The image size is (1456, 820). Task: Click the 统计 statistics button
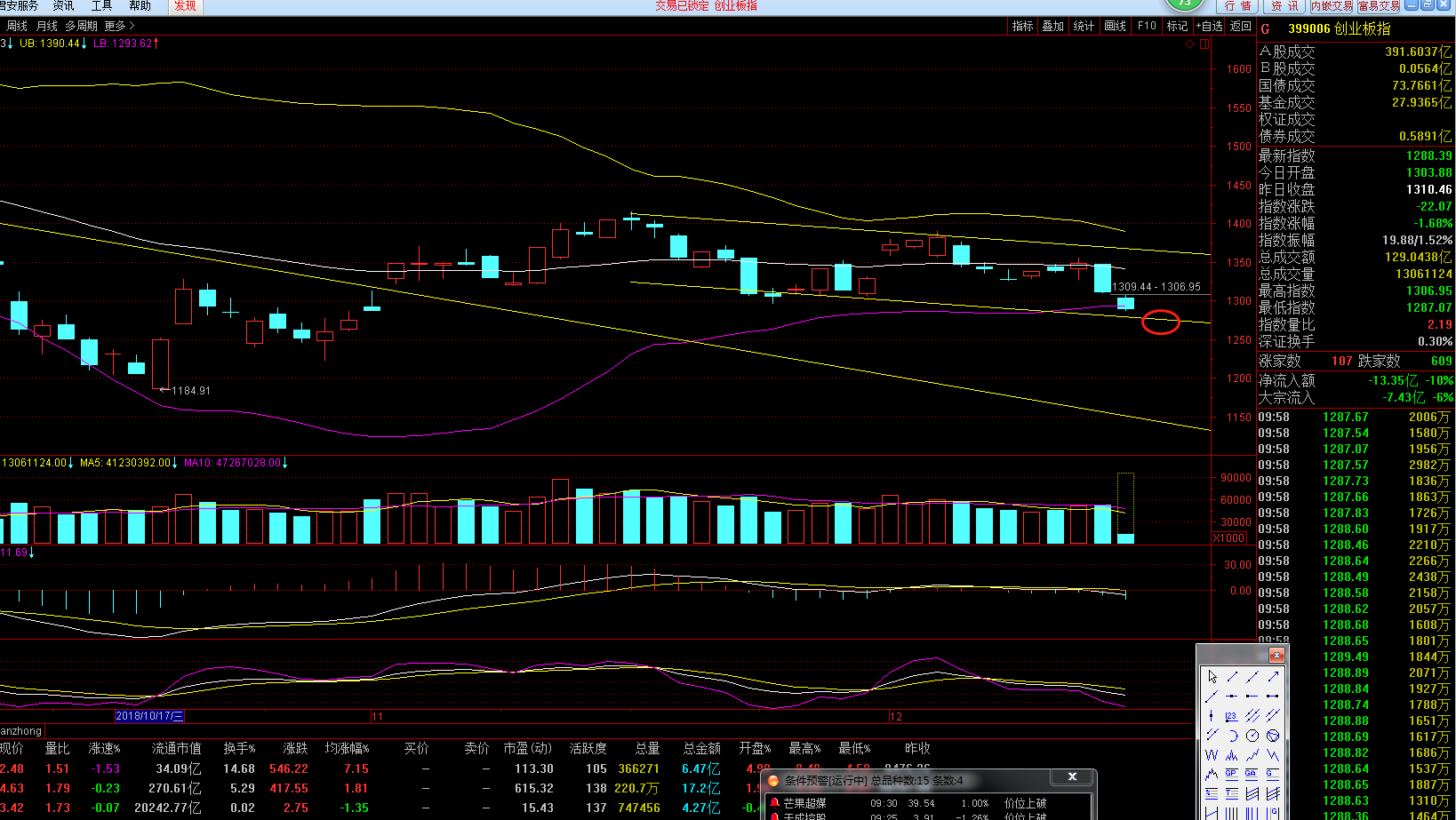tap(1084, 26)
